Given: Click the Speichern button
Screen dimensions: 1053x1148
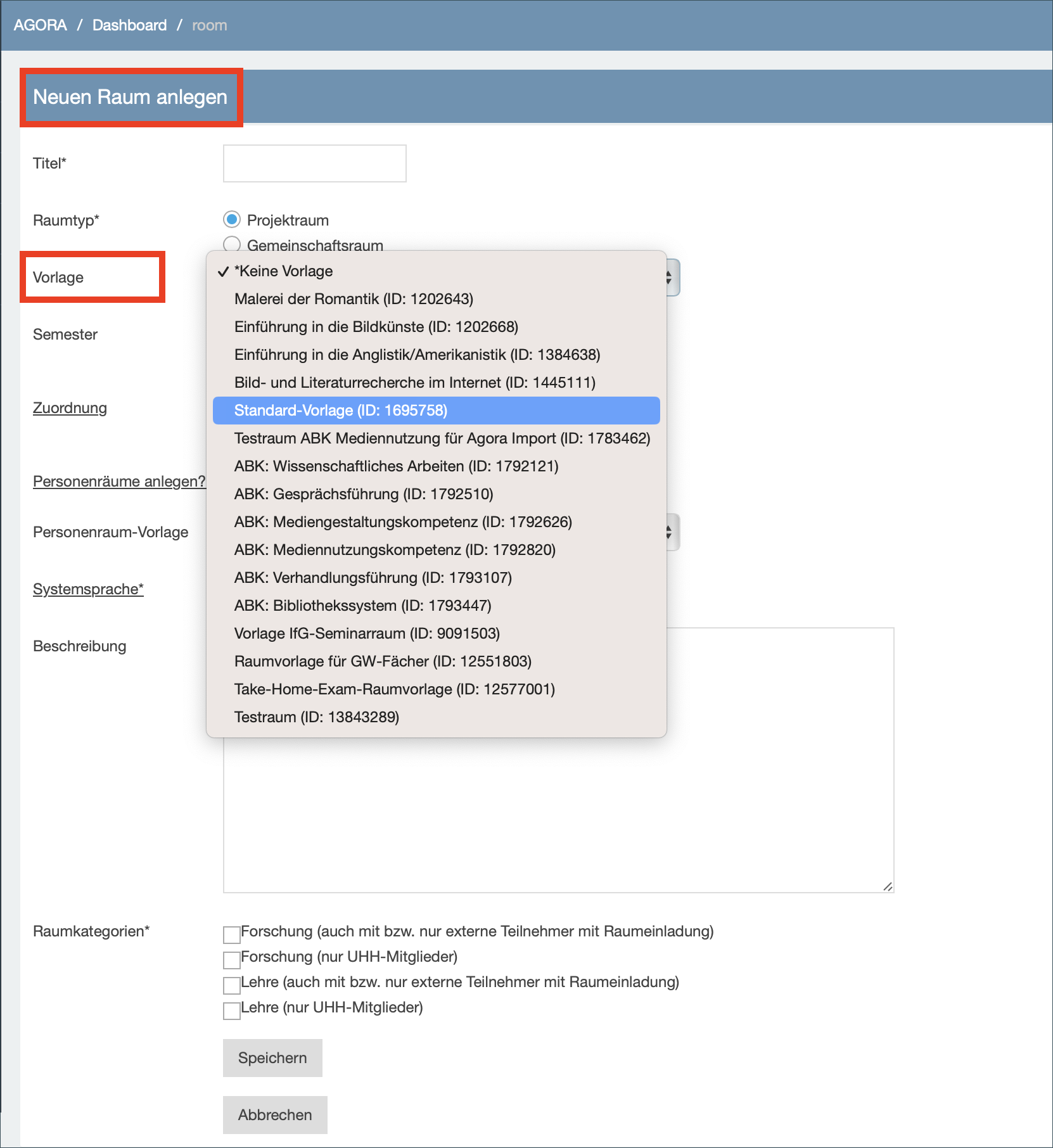Looking at the screenshot, I should coord(272,1058).
